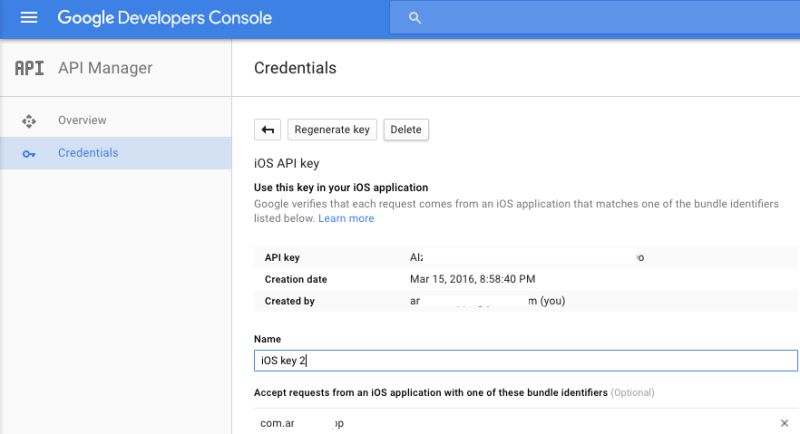Screen dimensions: 800x434
Task: Click the Created by row label
Action: click(289, 301)
